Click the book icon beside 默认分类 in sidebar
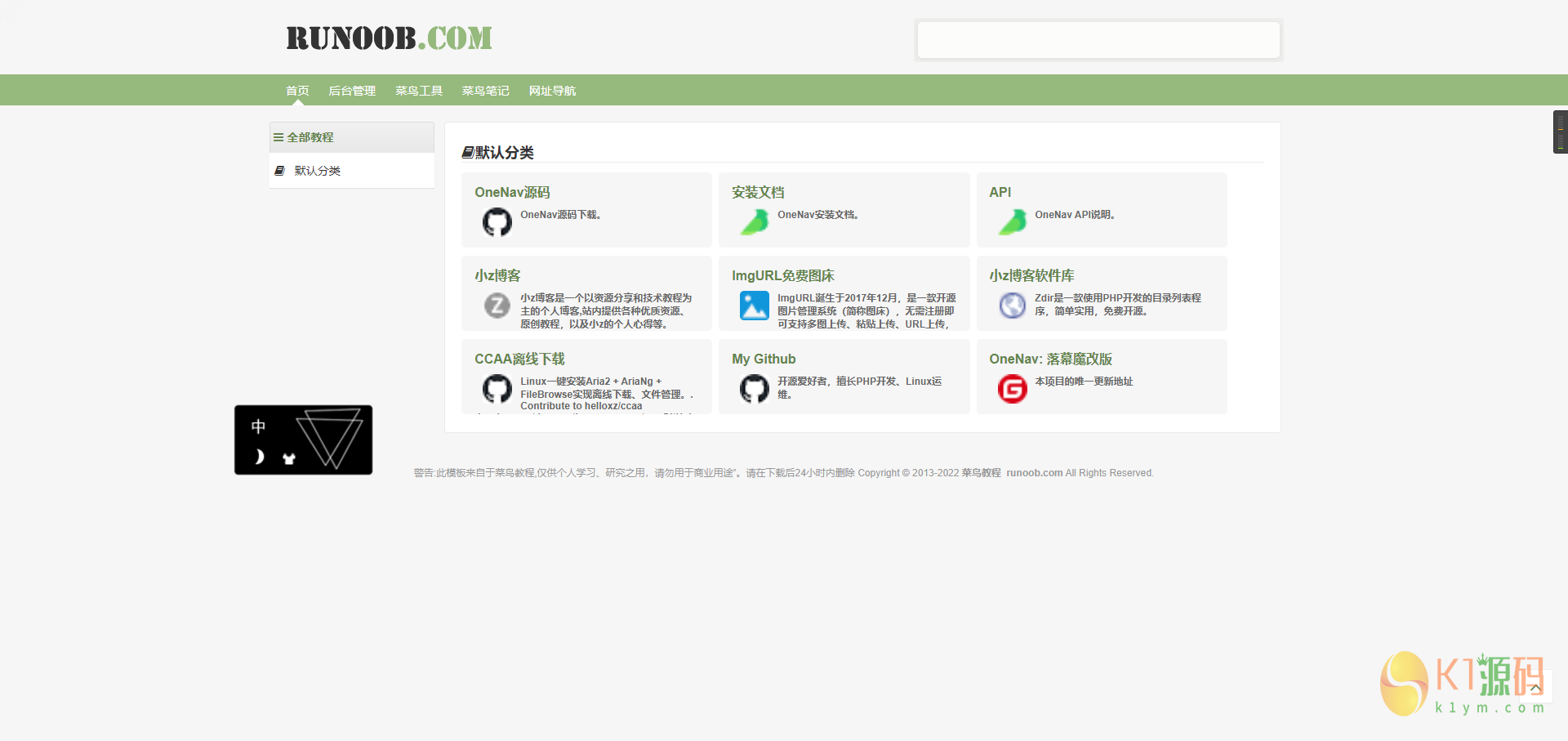1568x741 pixels. click(279, 171)
